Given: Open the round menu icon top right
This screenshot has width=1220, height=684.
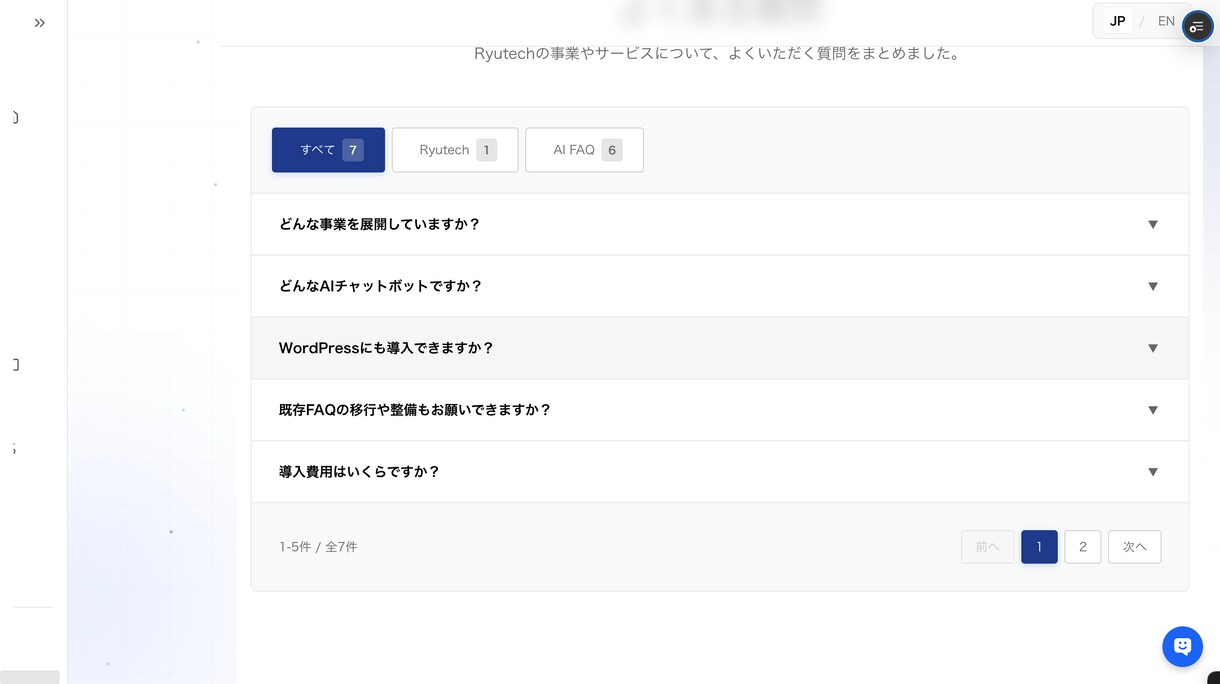Looking at the screenshot, I should coord(1197,26).
